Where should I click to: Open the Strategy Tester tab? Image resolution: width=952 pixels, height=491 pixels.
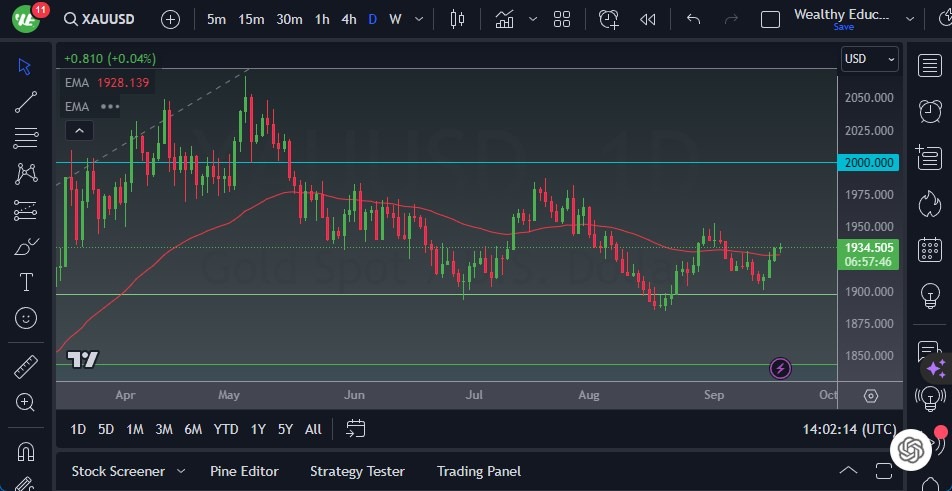pyautogui.click(x=357, y=471)
